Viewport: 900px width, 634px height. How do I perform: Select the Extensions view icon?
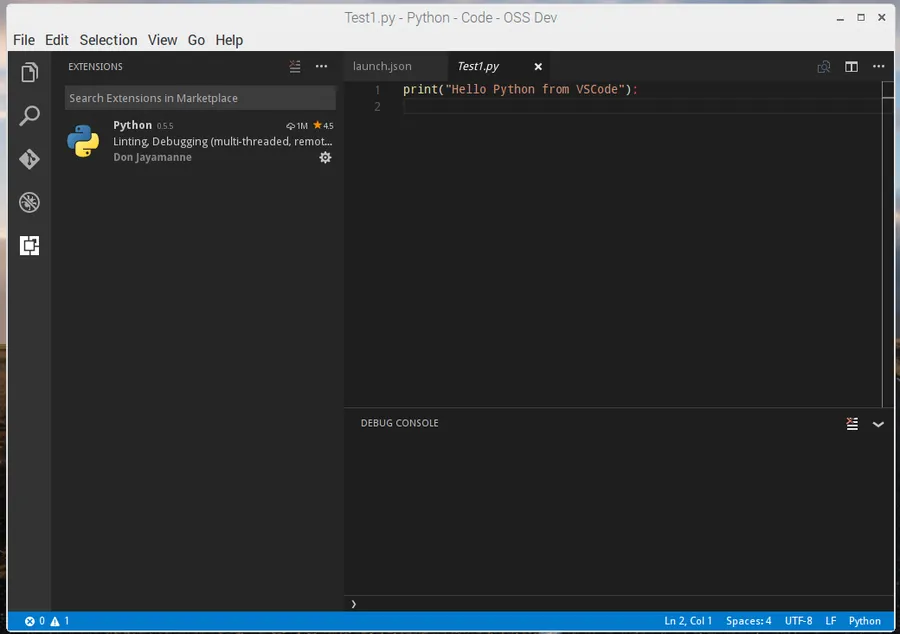pyautogui.click(x=29, y=246)
